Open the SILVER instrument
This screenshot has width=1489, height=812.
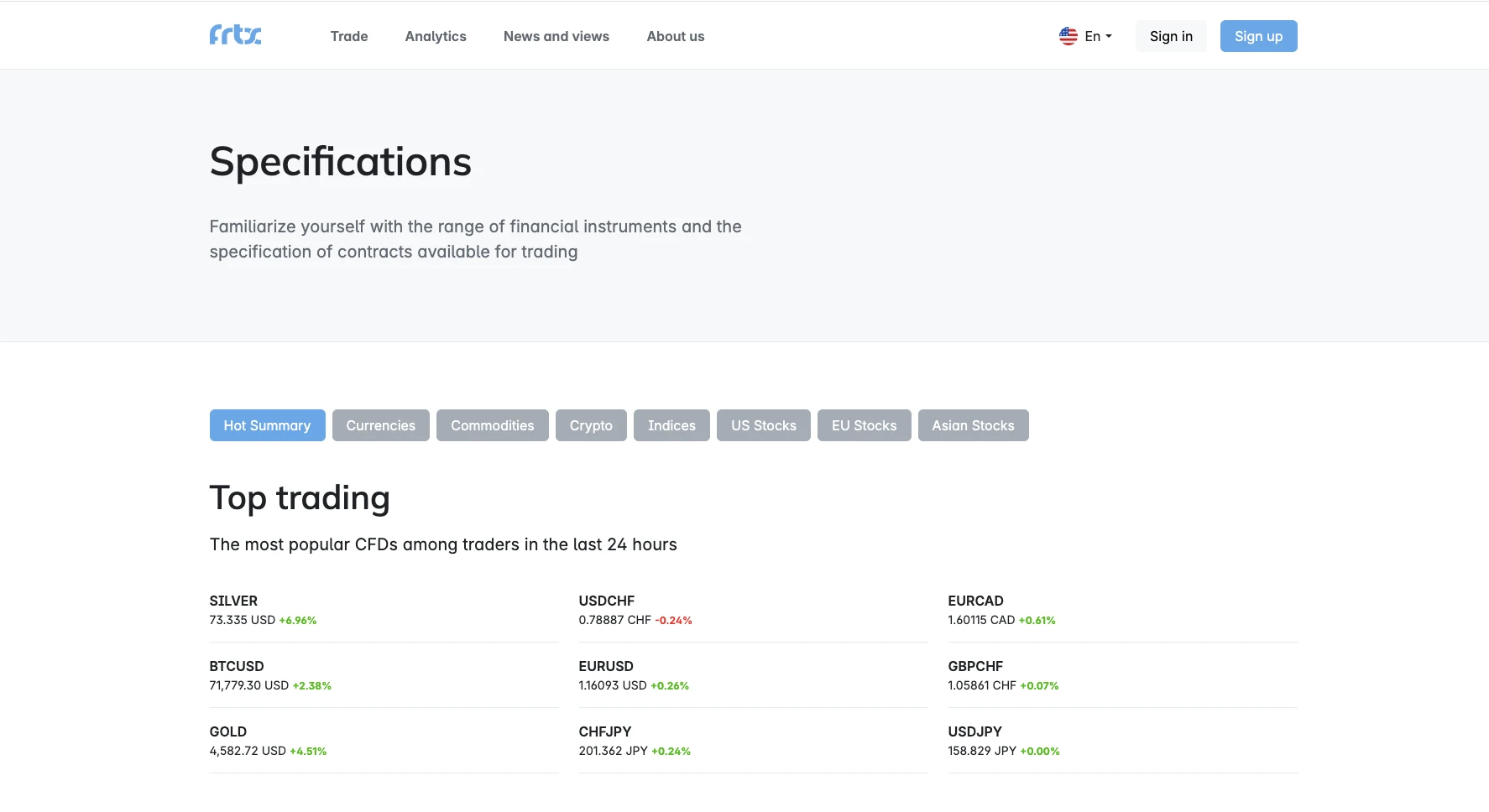[x=233, y=601]
